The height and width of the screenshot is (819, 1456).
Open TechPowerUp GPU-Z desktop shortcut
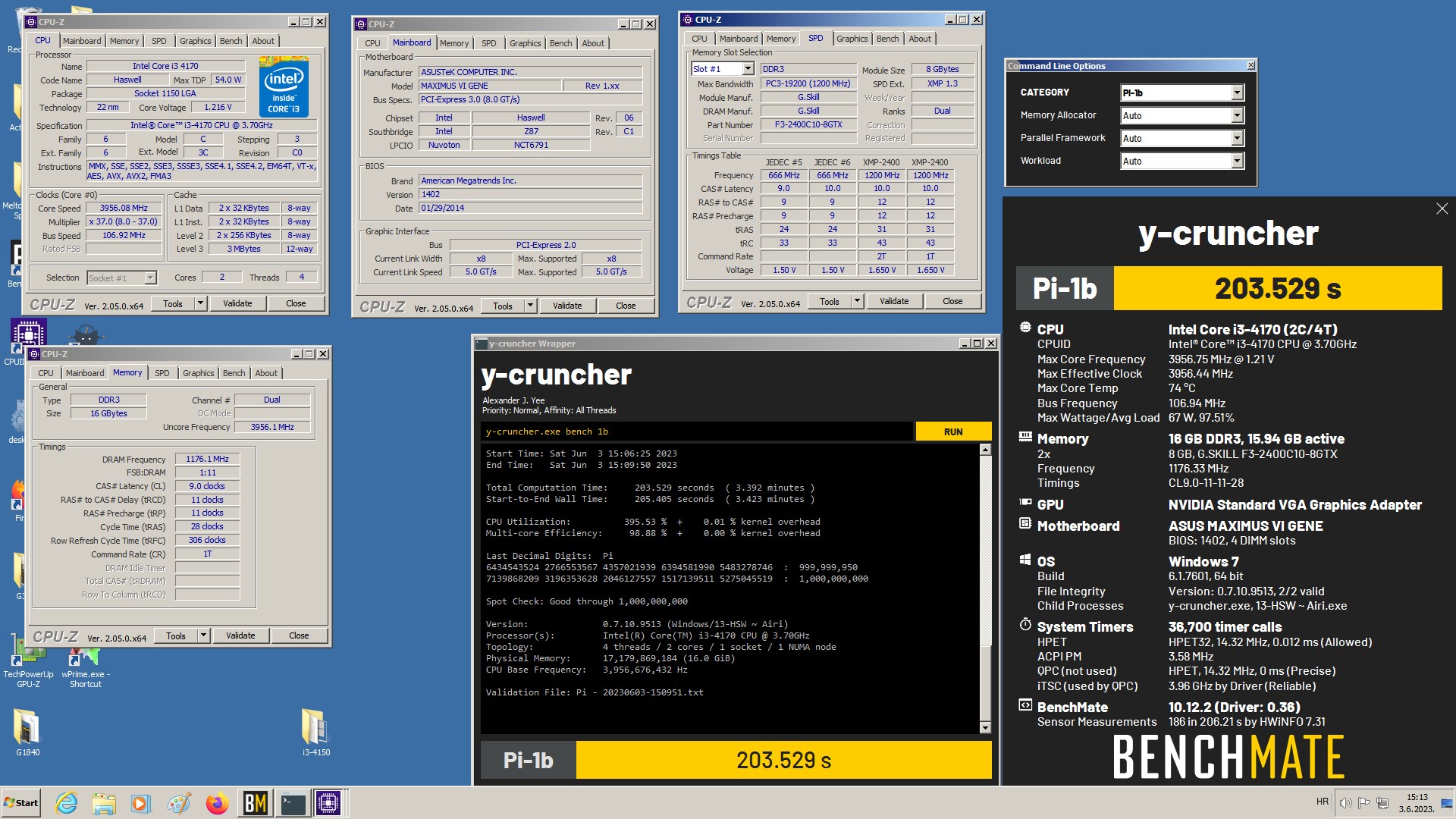28,660
